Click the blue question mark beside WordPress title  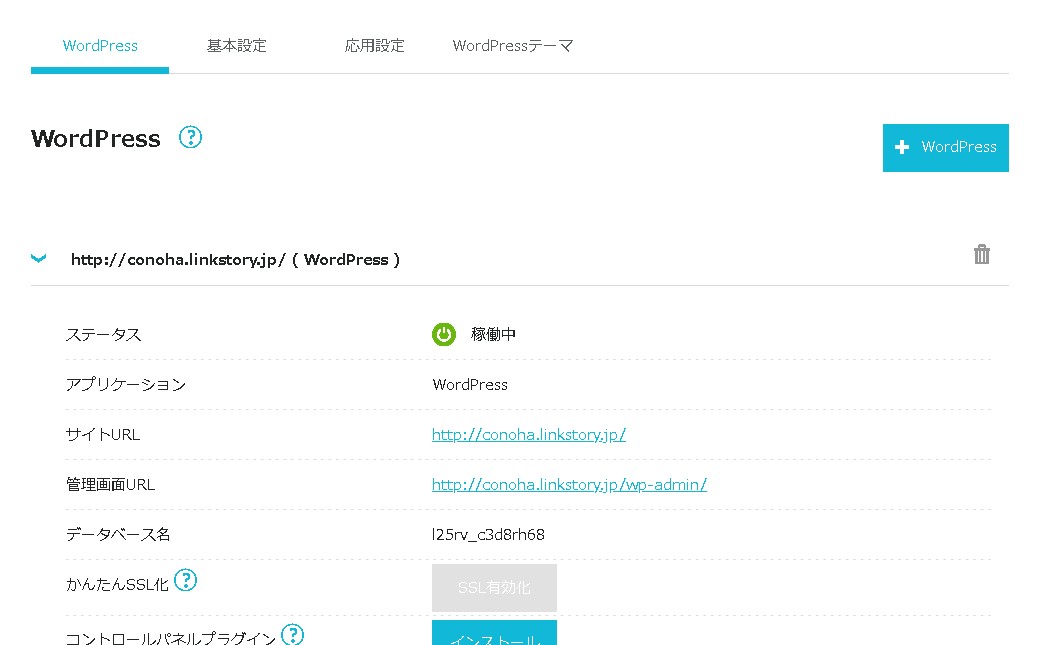[190, 137]
